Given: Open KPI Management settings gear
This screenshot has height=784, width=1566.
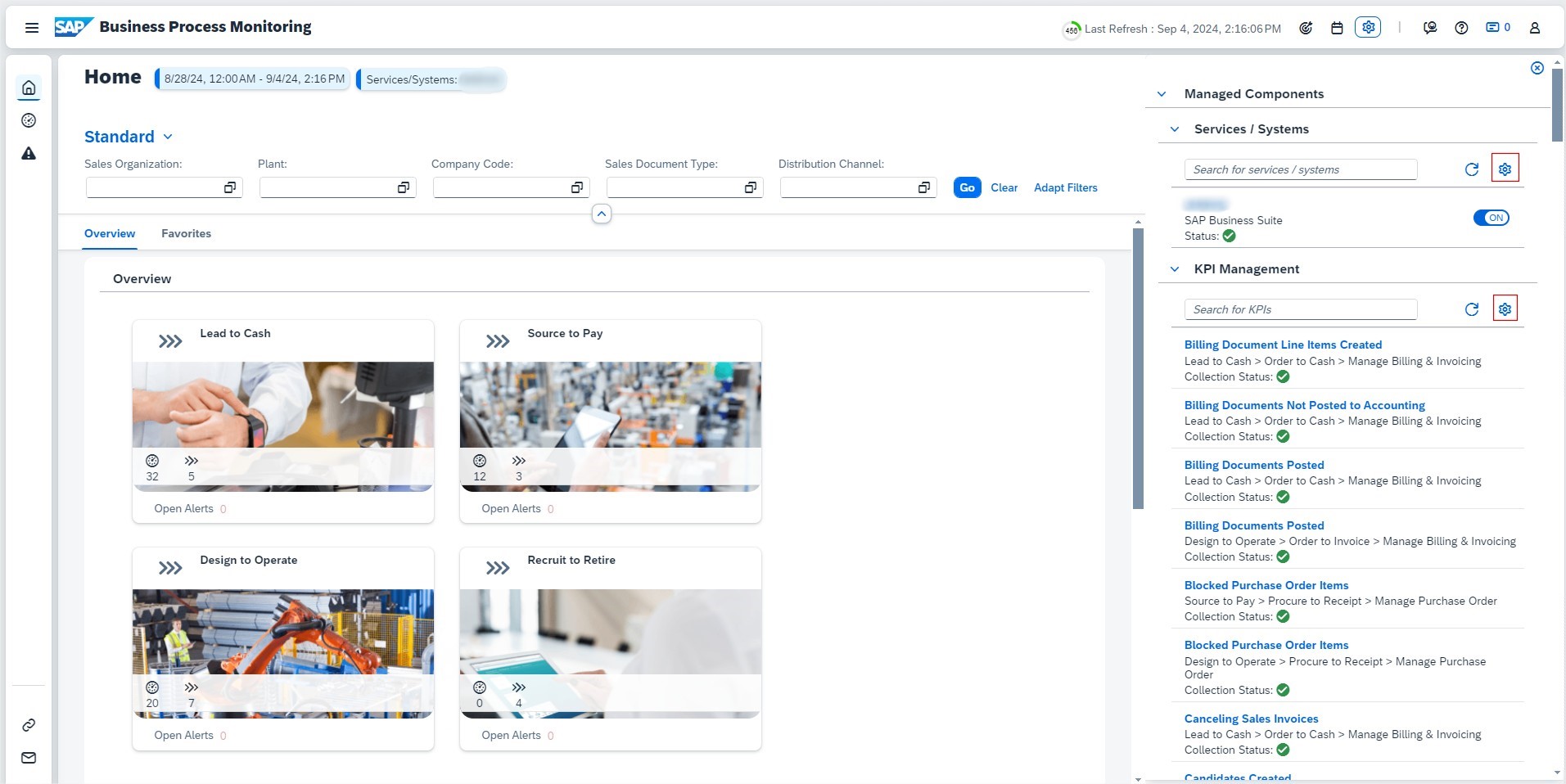Looking at the screenshot, I should (x=1505, y=309).
